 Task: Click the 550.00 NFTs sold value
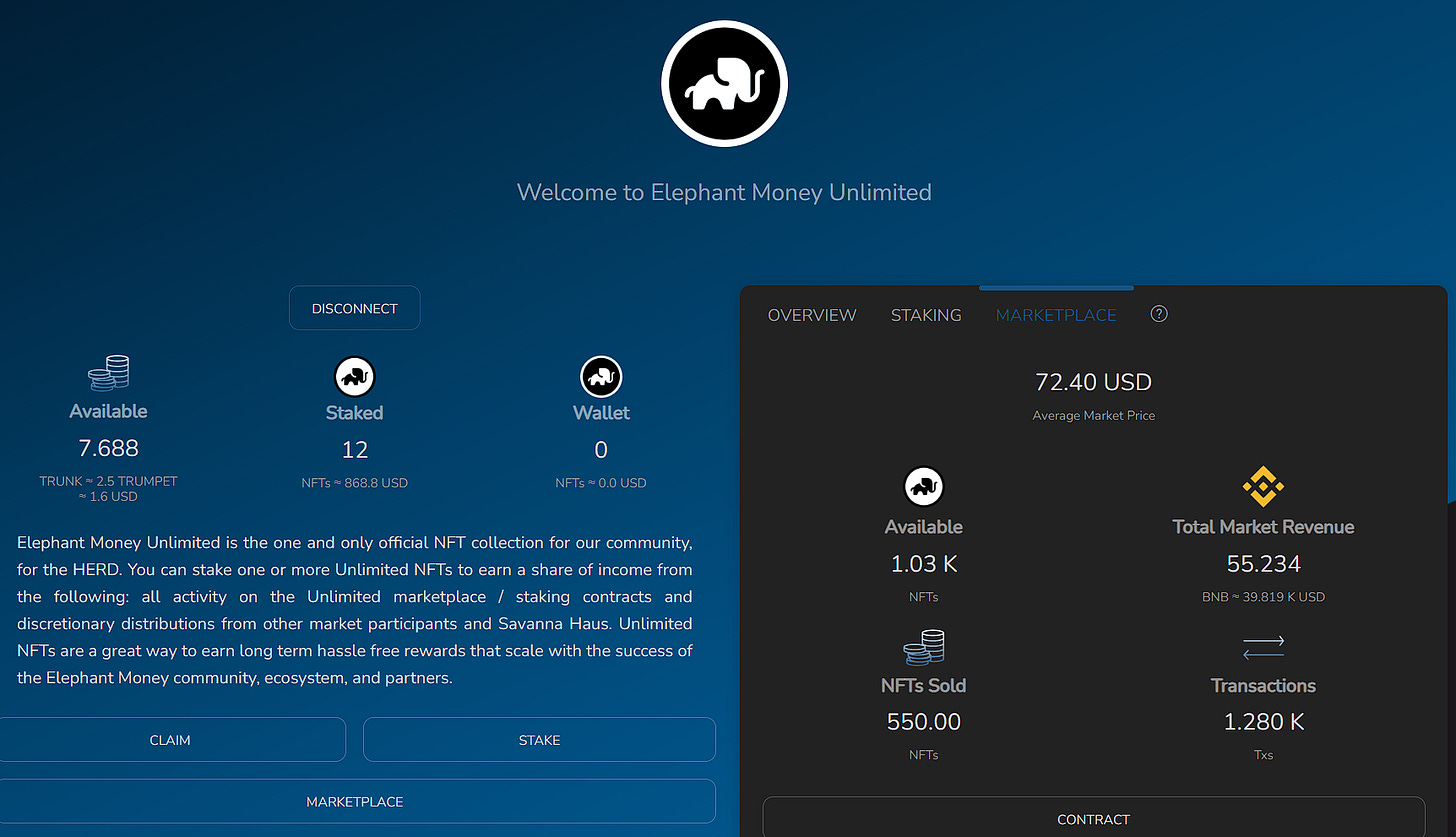(x=924, y=721)
